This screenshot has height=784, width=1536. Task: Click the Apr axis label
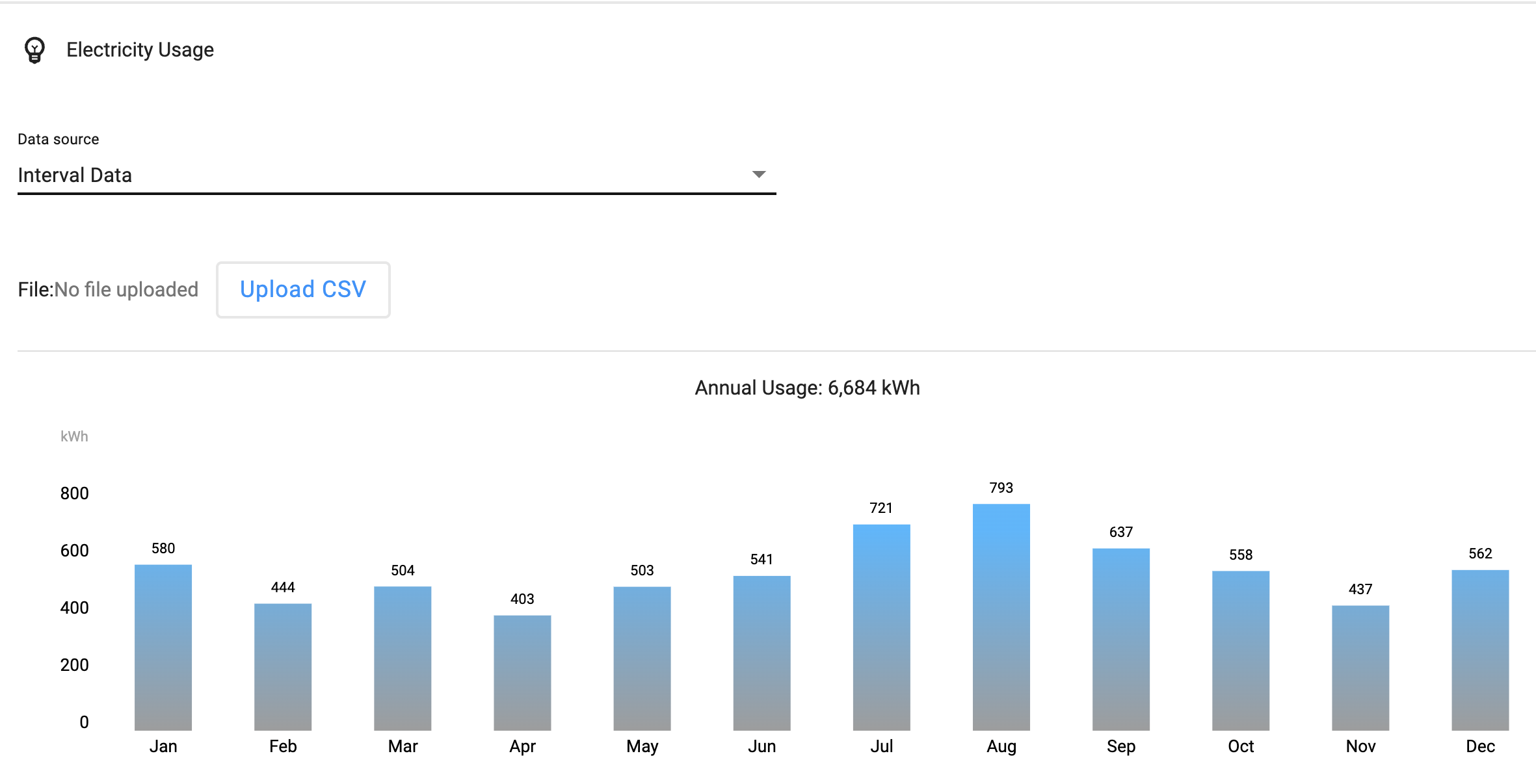click(x=522, y=747)
